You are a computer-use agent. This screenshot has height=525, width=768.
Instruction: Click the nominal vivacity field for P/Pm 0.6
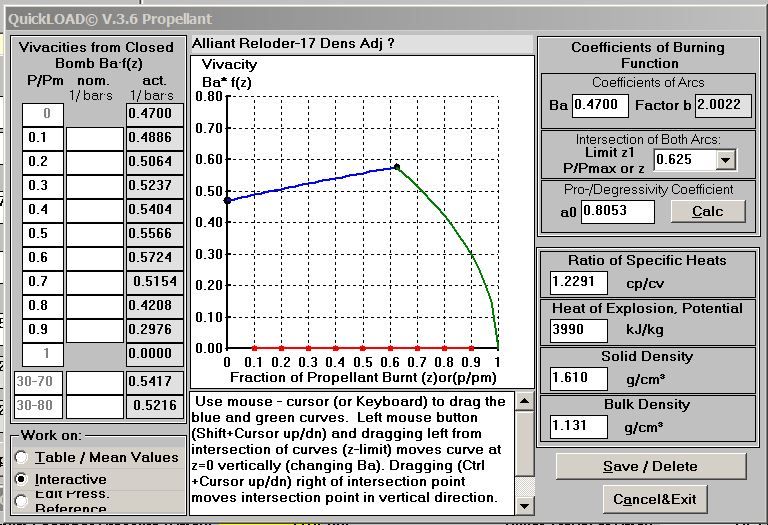coord(95,259)
